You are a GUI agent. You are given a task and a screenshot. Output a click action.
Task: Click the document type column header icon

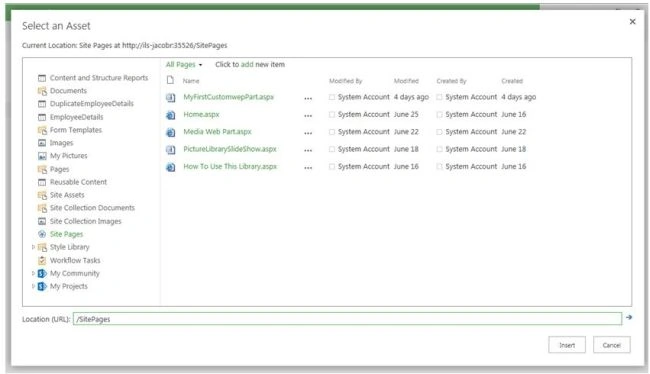[170, 80]
